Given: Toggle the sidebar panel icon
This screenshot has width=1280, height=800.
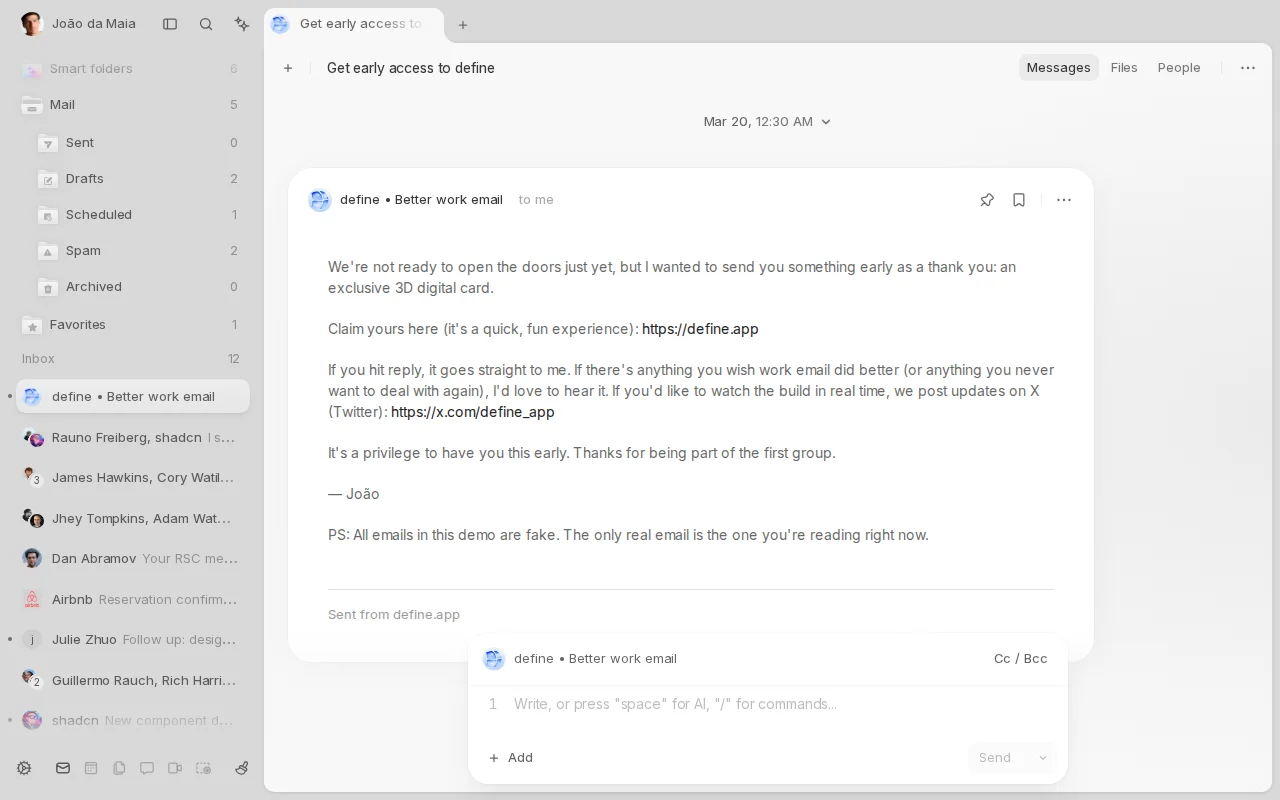Looking at the screenshot, I should point(170,24).
